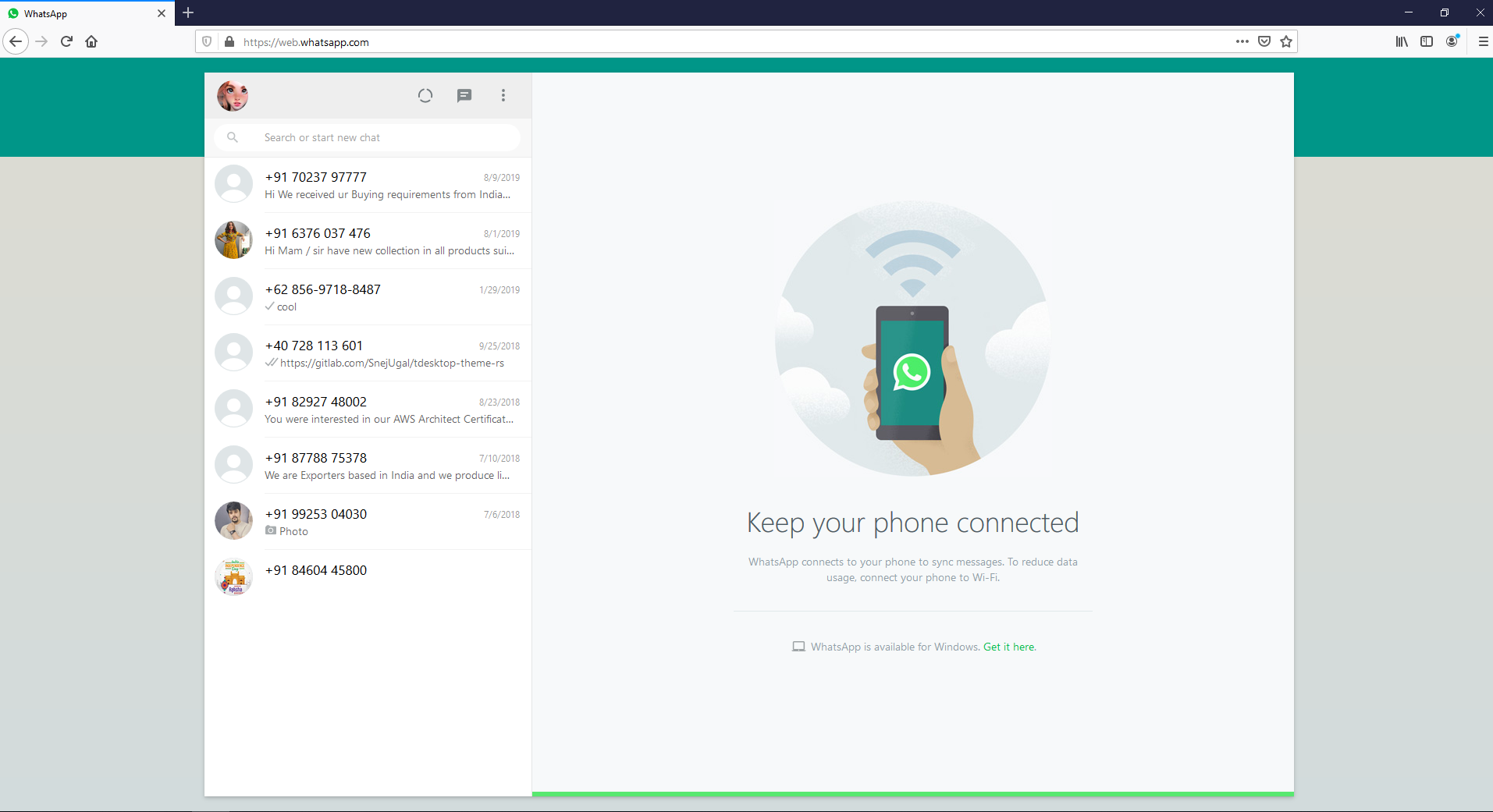Click the Search or start new chat field

pyautogui.click(x=367, y=137)
